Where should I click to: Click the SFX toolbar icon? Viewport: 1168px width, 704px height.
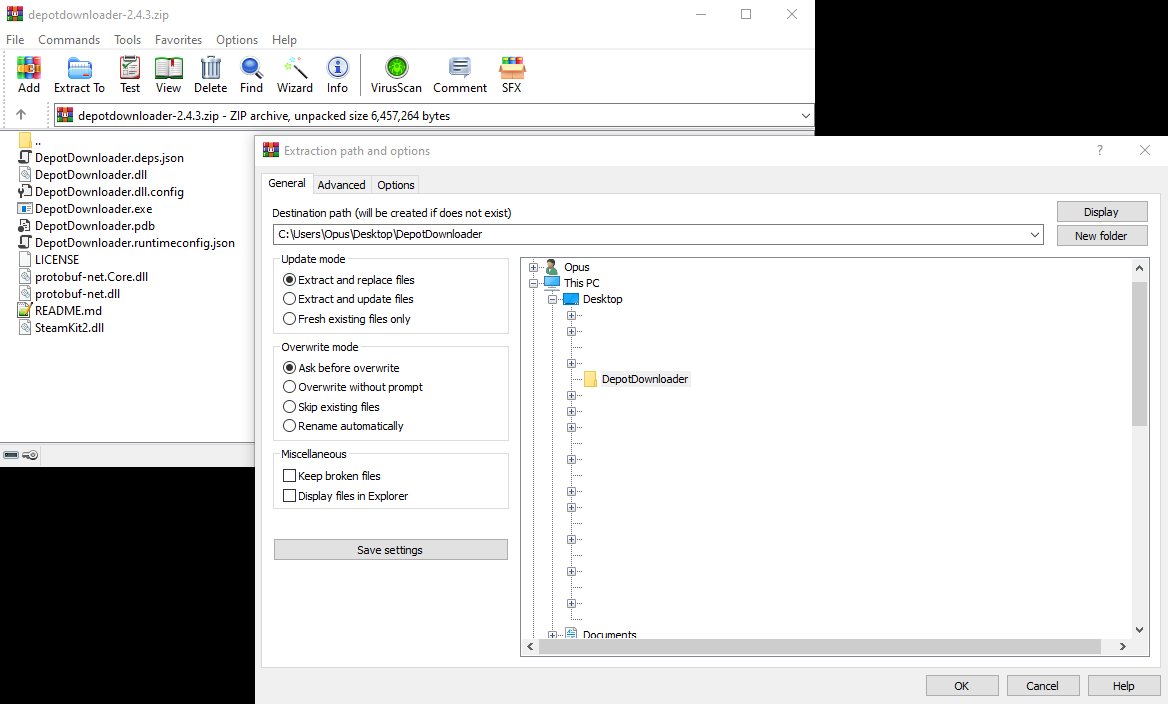(512, 68)
